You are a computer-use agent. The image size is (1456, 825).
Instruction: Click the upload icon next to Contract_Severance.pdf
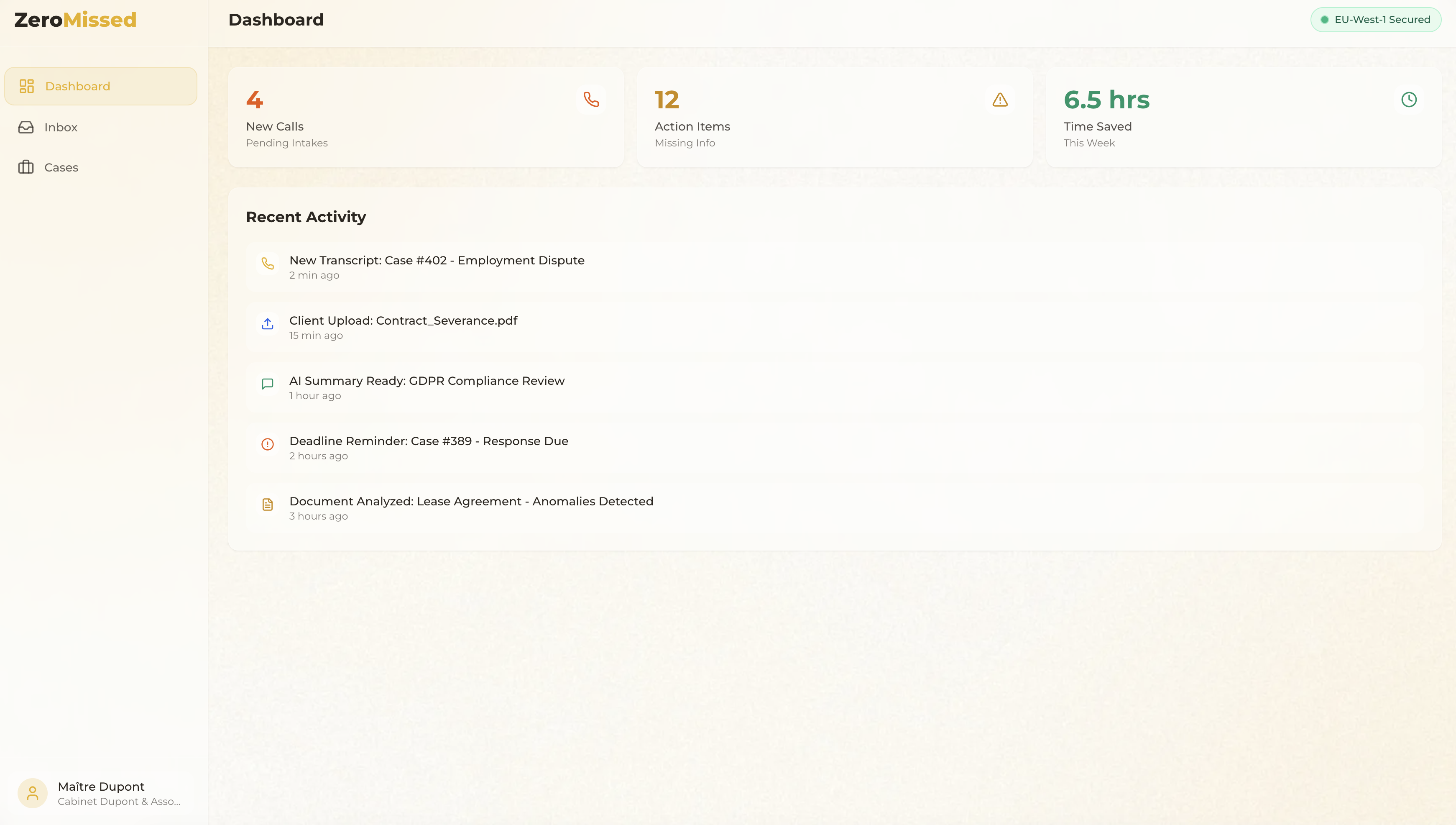pyautogui.click(x=267, y=323)
